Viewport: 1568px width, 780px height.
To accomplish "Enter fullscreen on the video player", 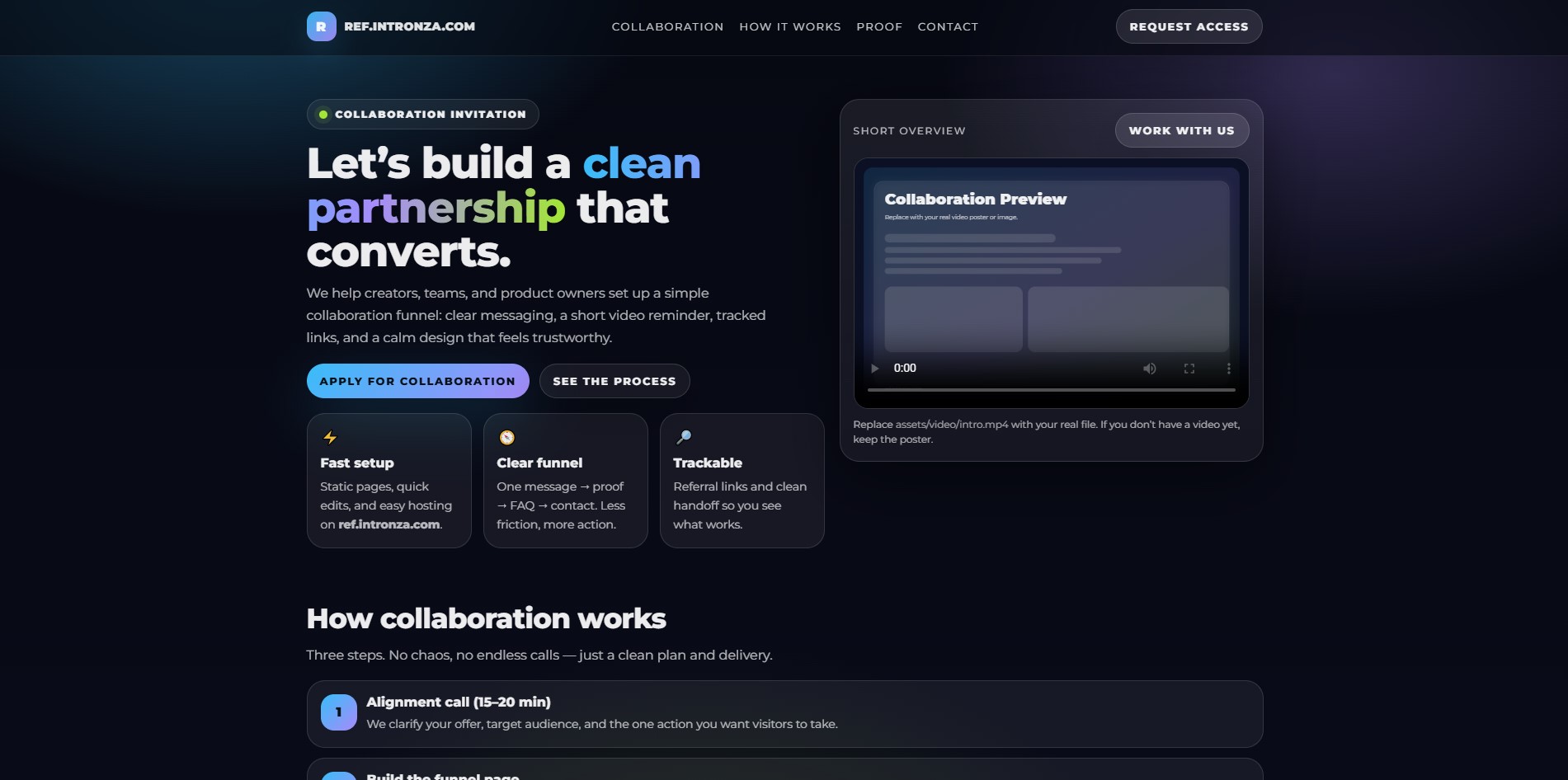I will [1189, 368].
